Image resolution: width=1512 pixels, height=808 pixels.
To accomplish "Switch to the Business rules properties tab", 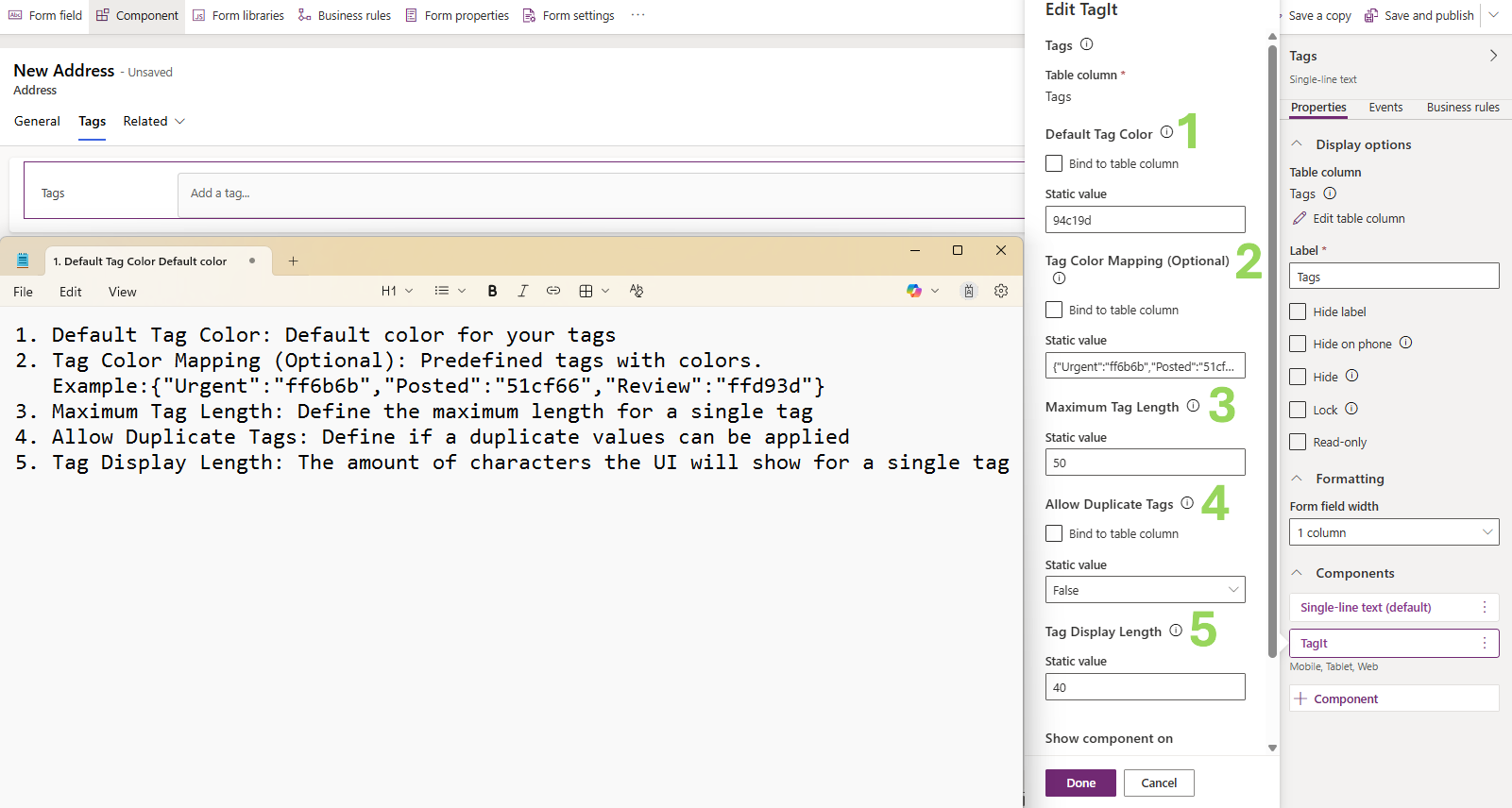I will click(1463, 108).
